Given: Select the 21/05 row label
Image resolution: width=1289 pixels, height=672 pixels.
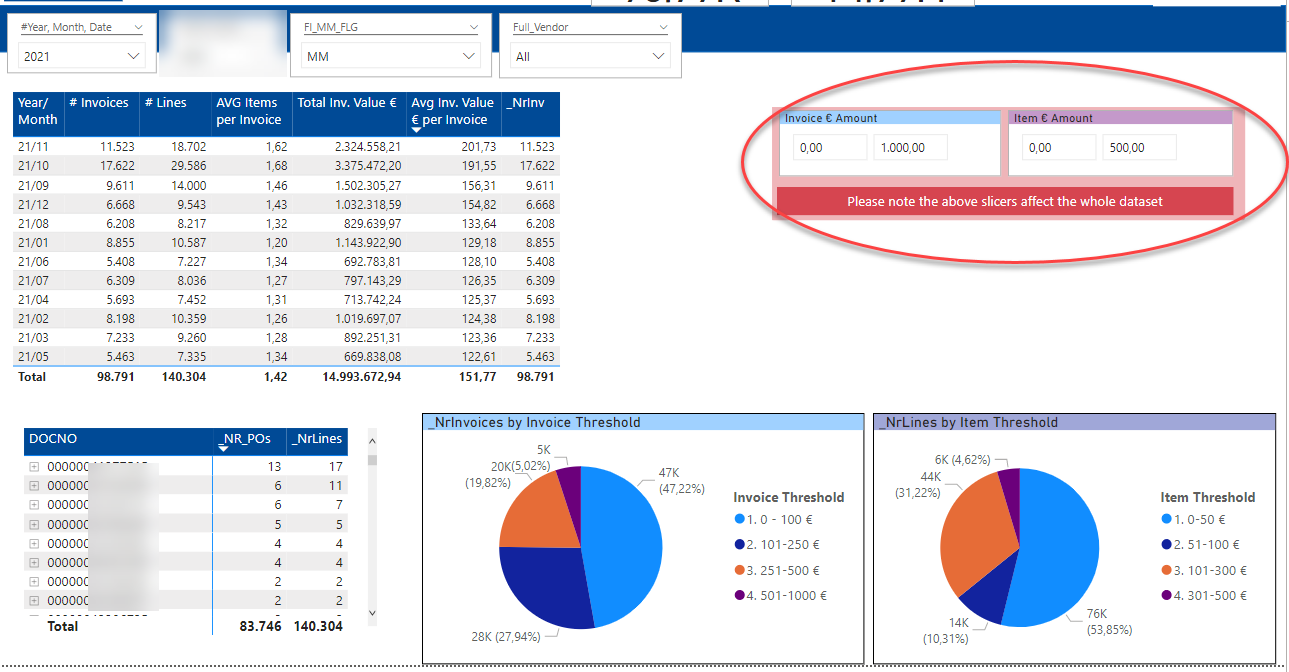Looking at the screenshot, I should click(31, 357).
